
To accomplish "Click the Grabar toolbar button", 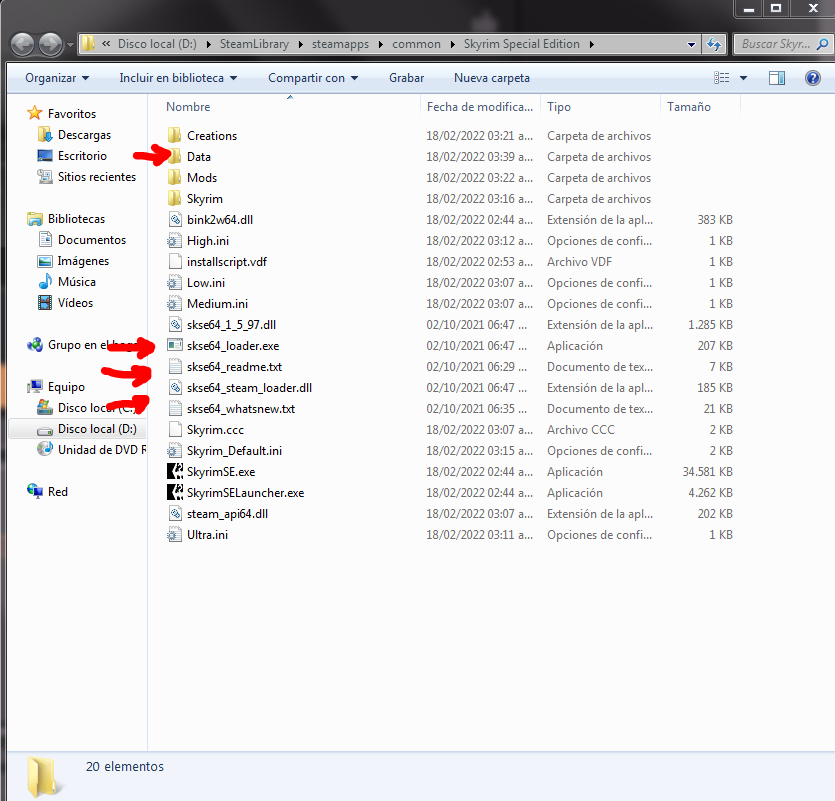I will point(406,78).
